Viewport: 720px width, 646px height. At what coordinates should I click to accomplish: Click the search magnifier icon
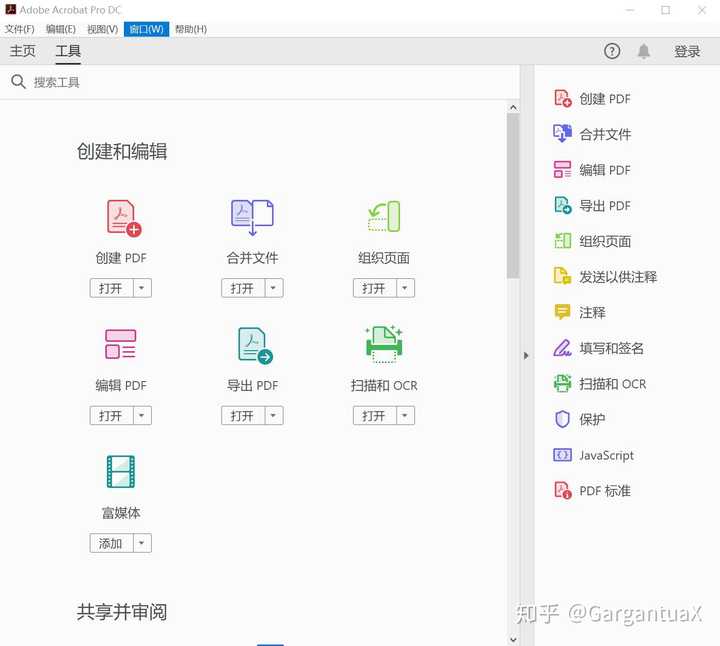click(x=18, y=82)
